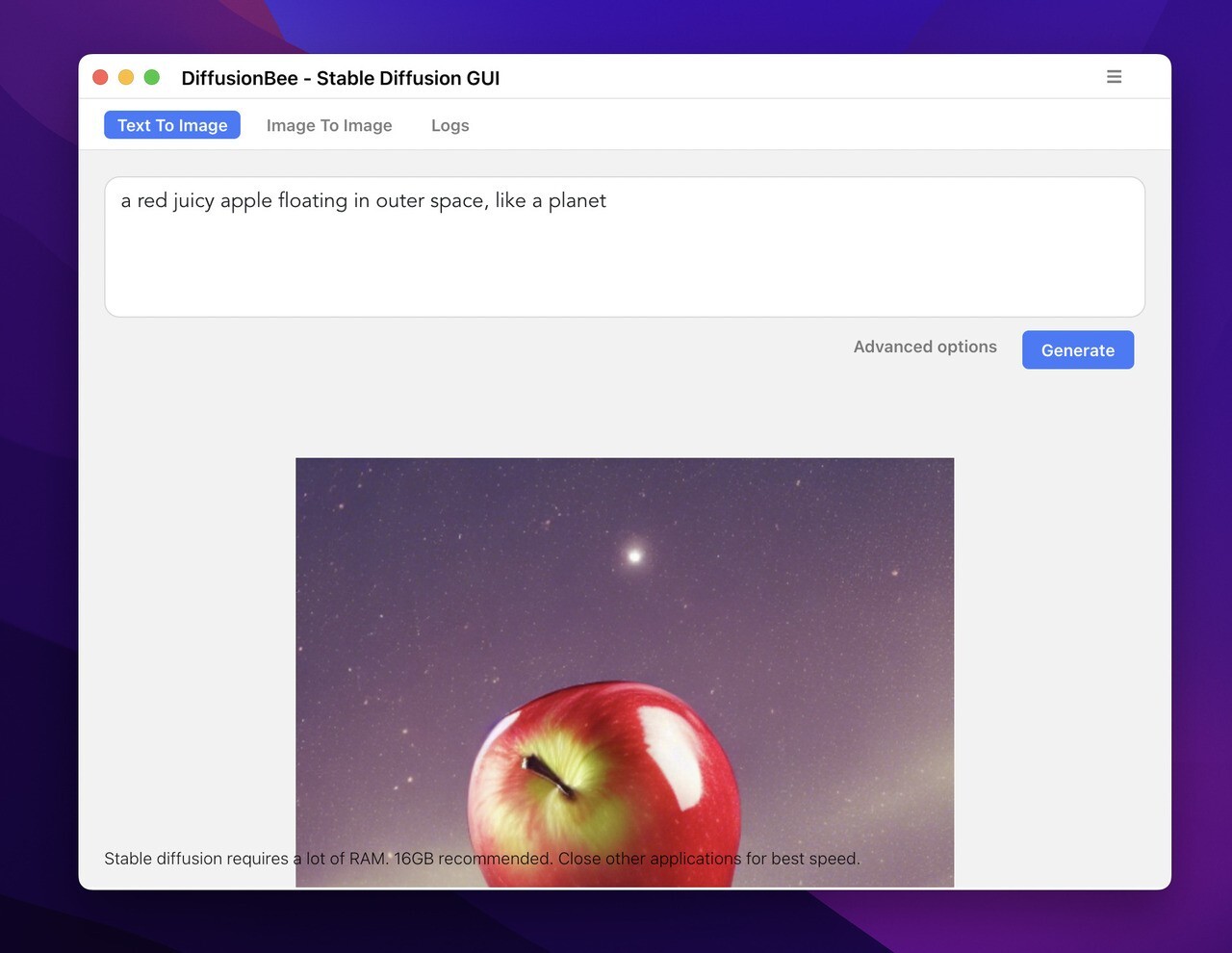The image size is (1232, 953).
Task: Click the RAM recommendation notice text
Action: pos(481,858)
